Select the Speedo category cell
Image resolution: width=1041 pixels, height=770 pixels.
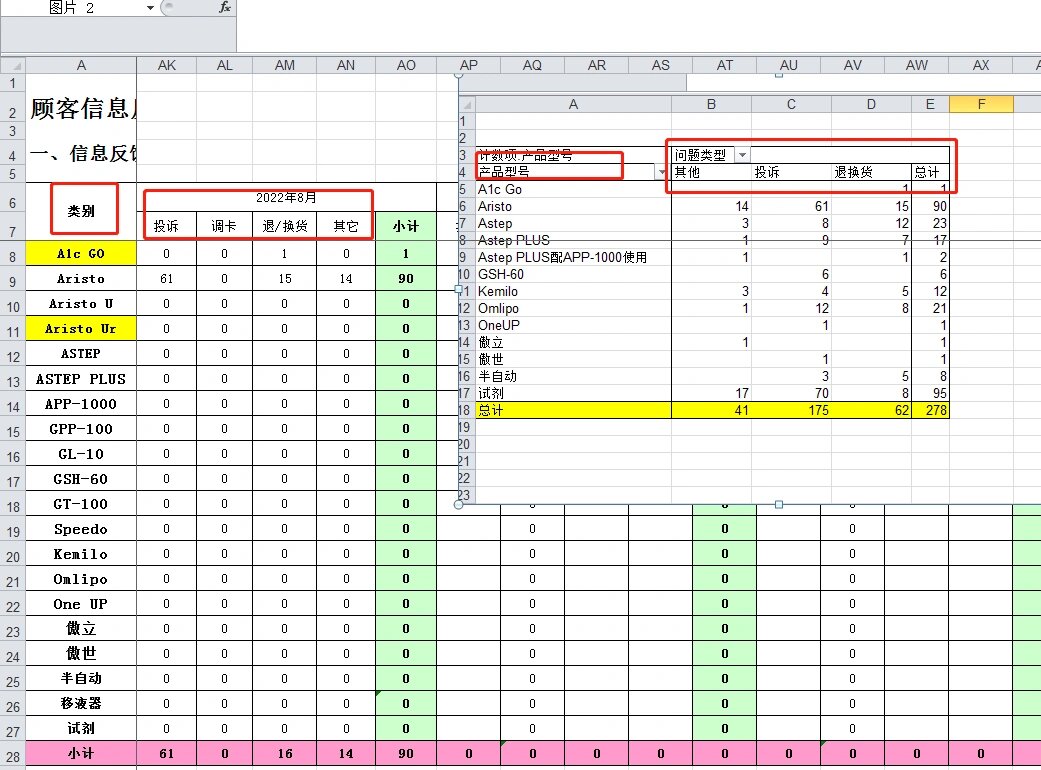pyautogui.click(x=81, y=529)
